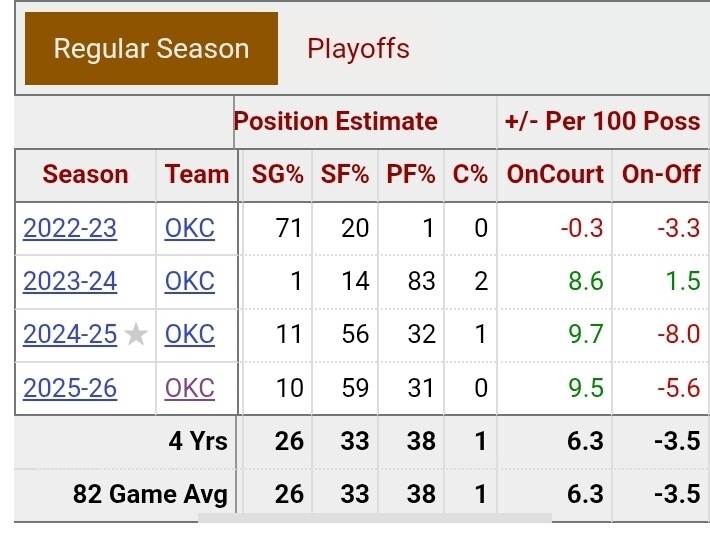Sort by On-Off column header
The width and height of the screenshot is (710, 543).
(x=661, y=174)
